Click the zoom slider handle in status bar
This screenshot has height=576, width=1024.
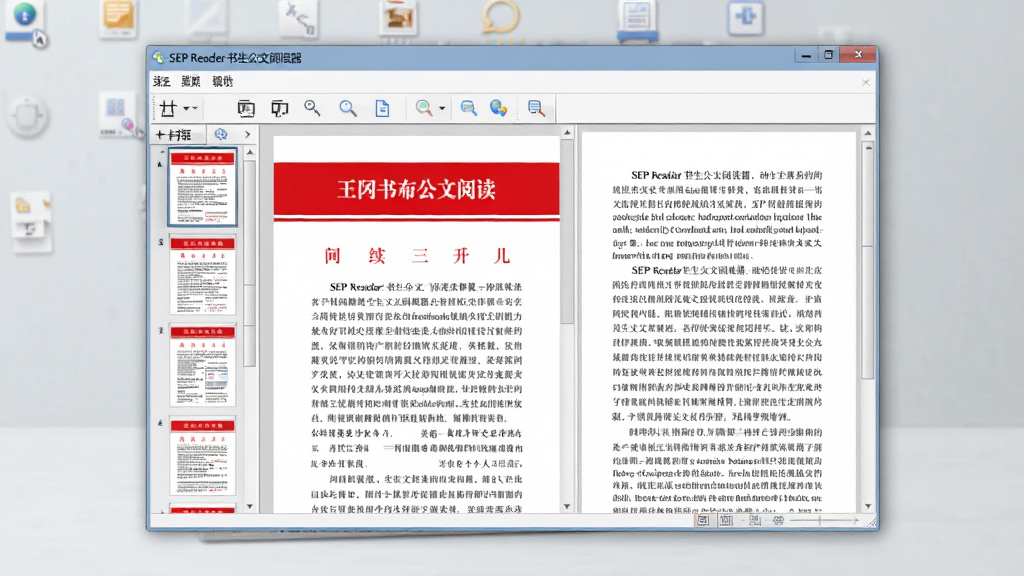coord(820,520)
